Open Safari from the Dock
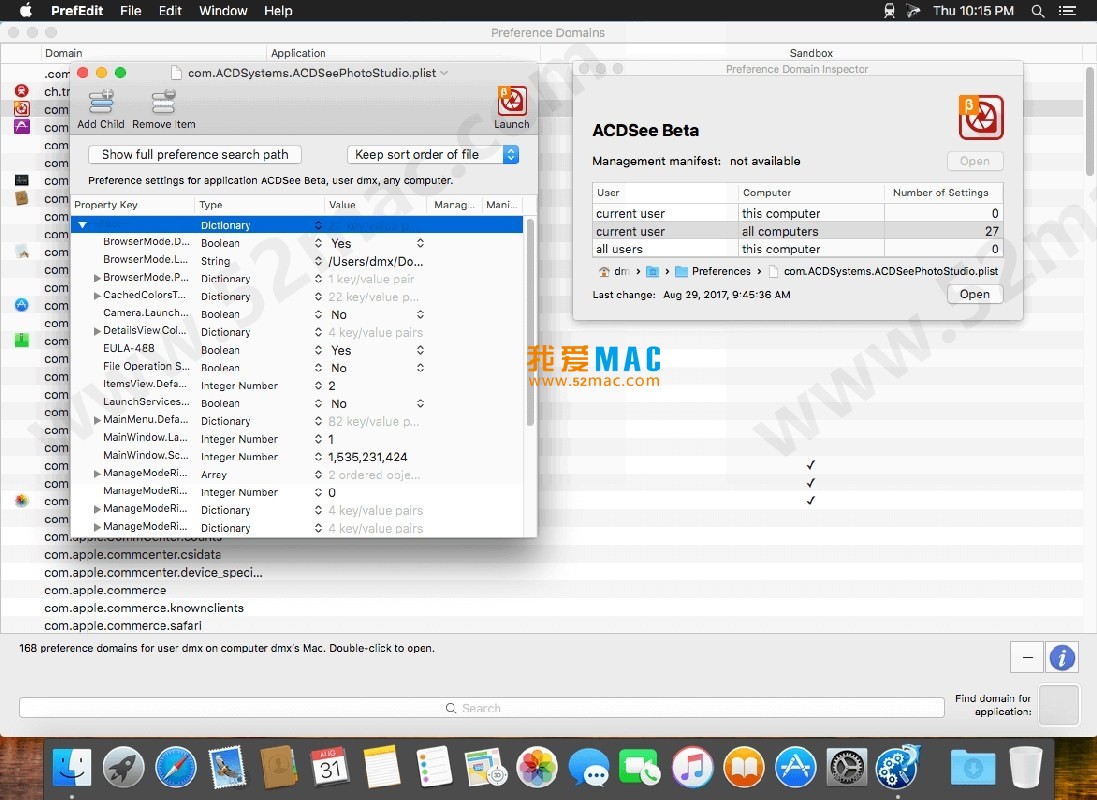This screenshot has height=800, width=1097. coord(176,767)
